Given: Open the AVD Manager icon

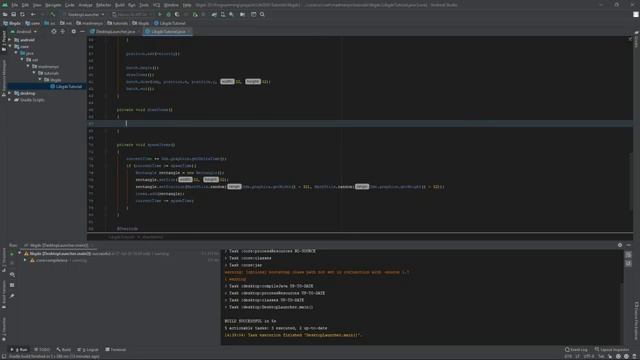Looking at the screenshot, I should pyautogui.click(x=223, y=14).
